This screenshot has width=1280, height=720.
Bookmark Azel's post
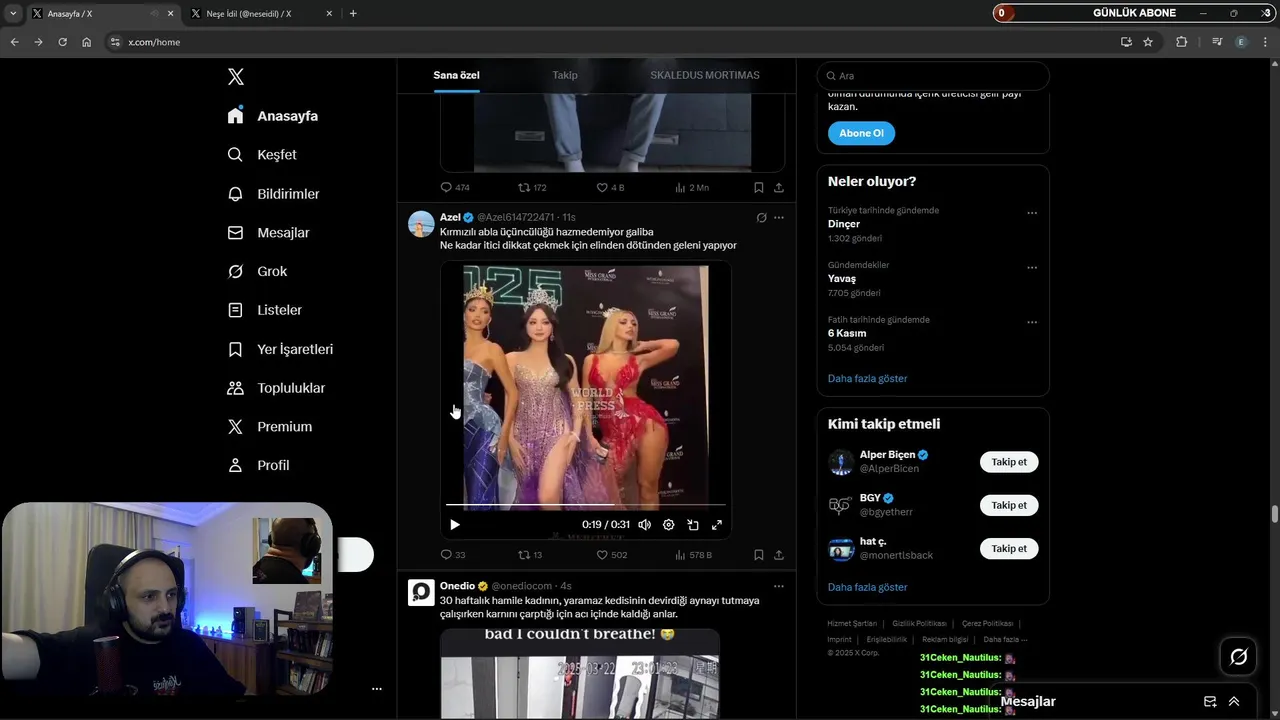coord(759,555)
